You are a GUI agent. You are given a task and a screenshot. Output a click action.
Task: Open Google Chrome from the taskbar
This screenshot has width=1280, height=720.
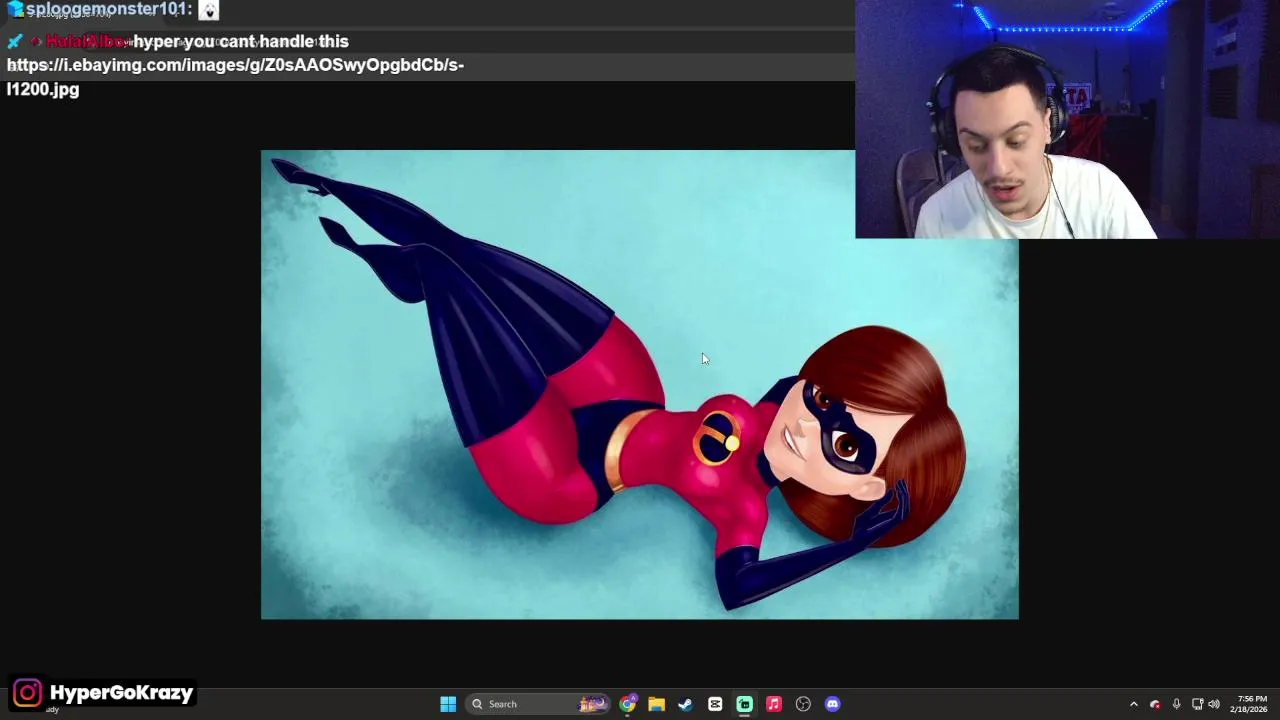[x=627, y=704]
